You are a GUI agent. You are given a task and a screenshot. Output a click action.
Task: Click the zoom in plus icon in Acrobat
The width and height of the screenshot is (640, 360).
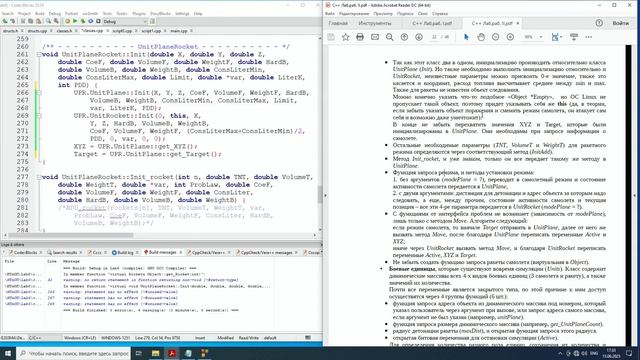click(x=510, y=37)
